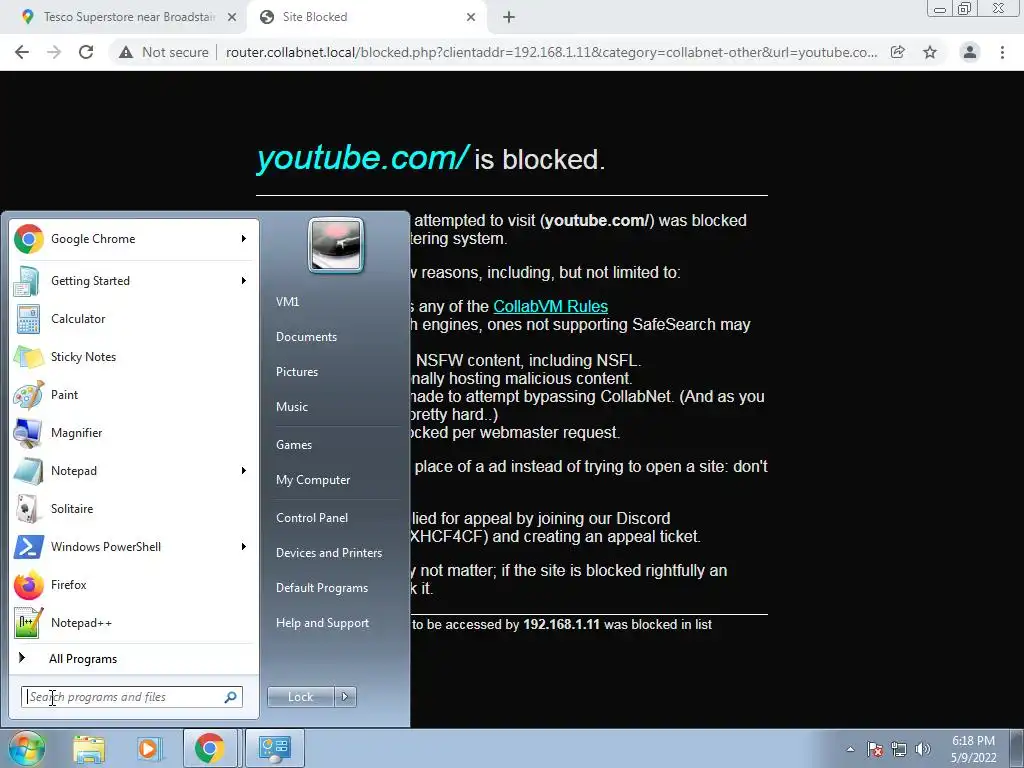Launch Getting Started program icon
Viewport: 1024px width, 768px height.
click(x=28, y=281)
